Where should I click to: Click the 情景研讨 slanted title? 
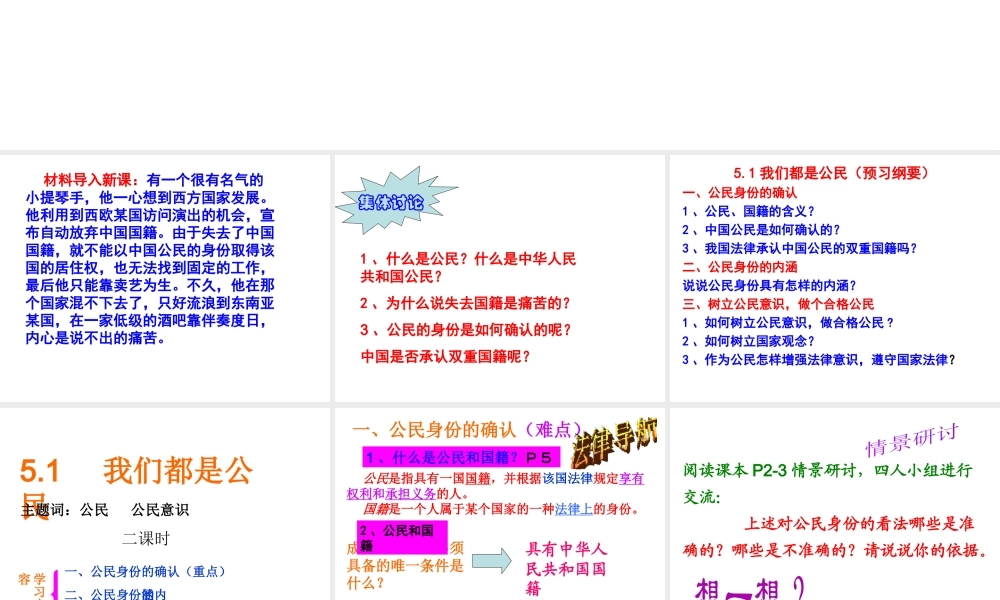(911, 438)
